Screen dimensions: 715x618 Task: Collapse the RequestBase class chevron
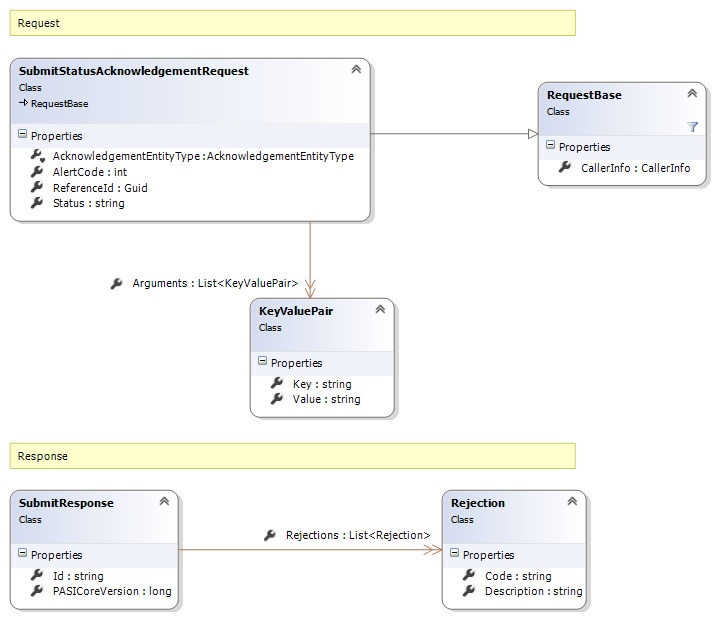(x=692, y=94)
